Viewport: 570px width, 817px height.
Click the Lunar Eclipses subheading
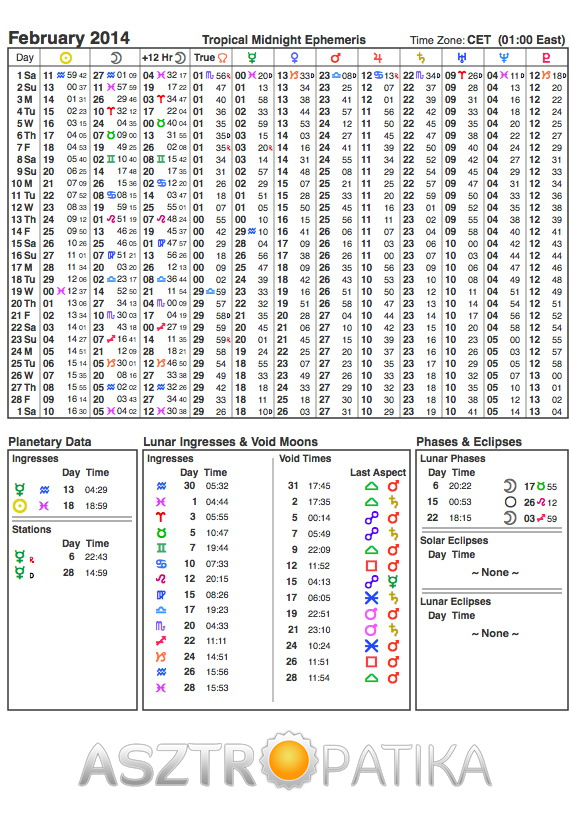(455, 601)
